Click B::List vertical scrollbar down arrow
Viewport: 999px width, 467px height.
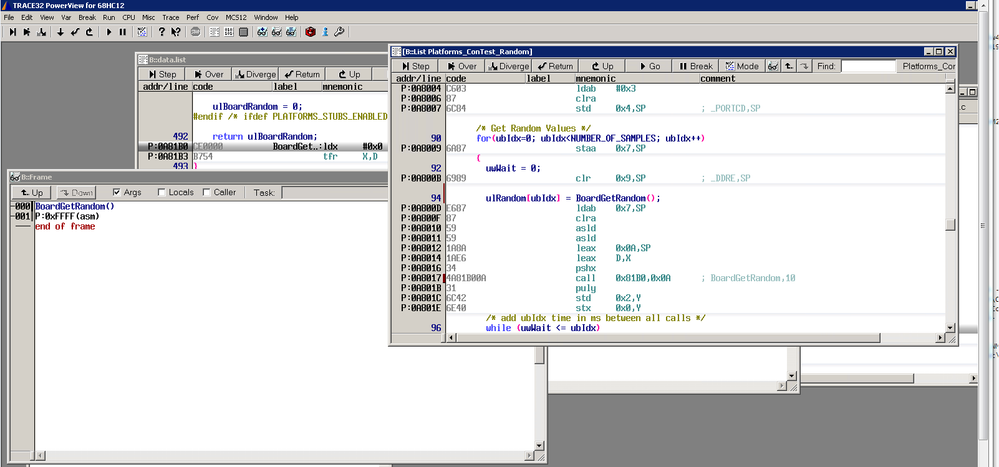pyautogui.click(x=950, y=327)
